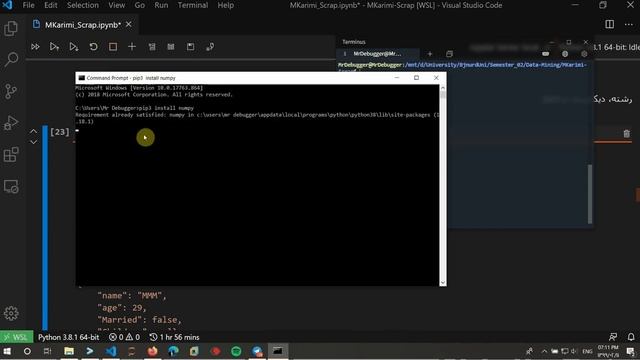Viewport: 640px width, 360px height.
Task: Open the Extensions view
Action: 11,155
